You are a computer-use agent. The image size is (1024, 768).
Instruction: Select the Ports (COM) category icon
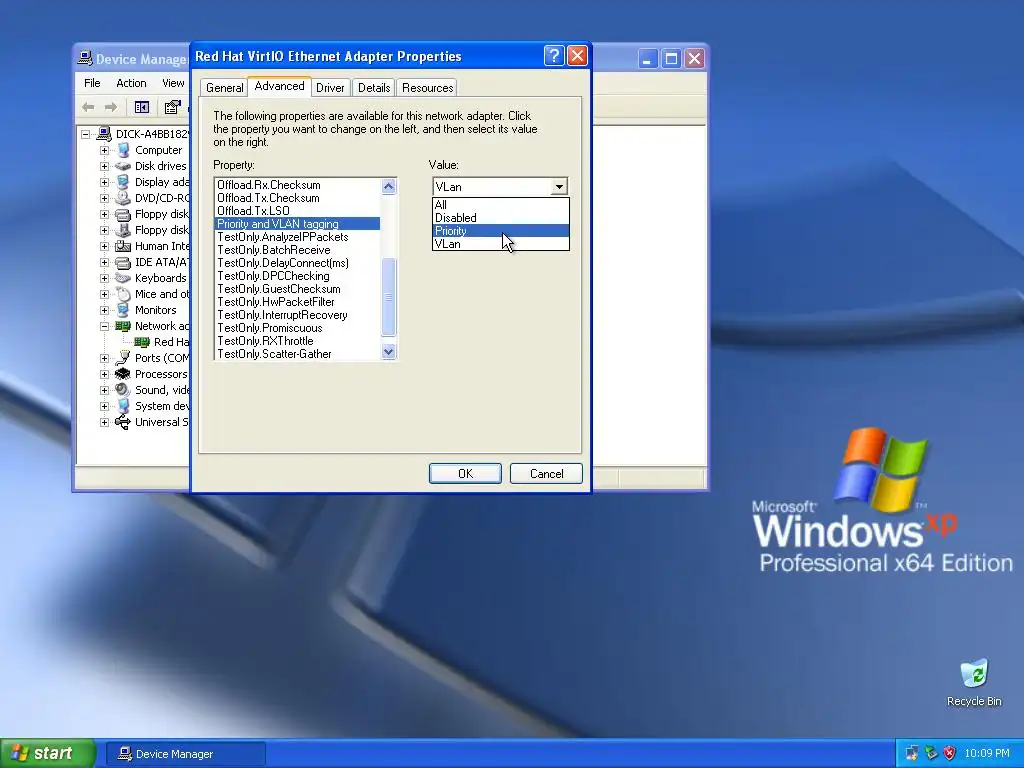click(x=123, y=358)
